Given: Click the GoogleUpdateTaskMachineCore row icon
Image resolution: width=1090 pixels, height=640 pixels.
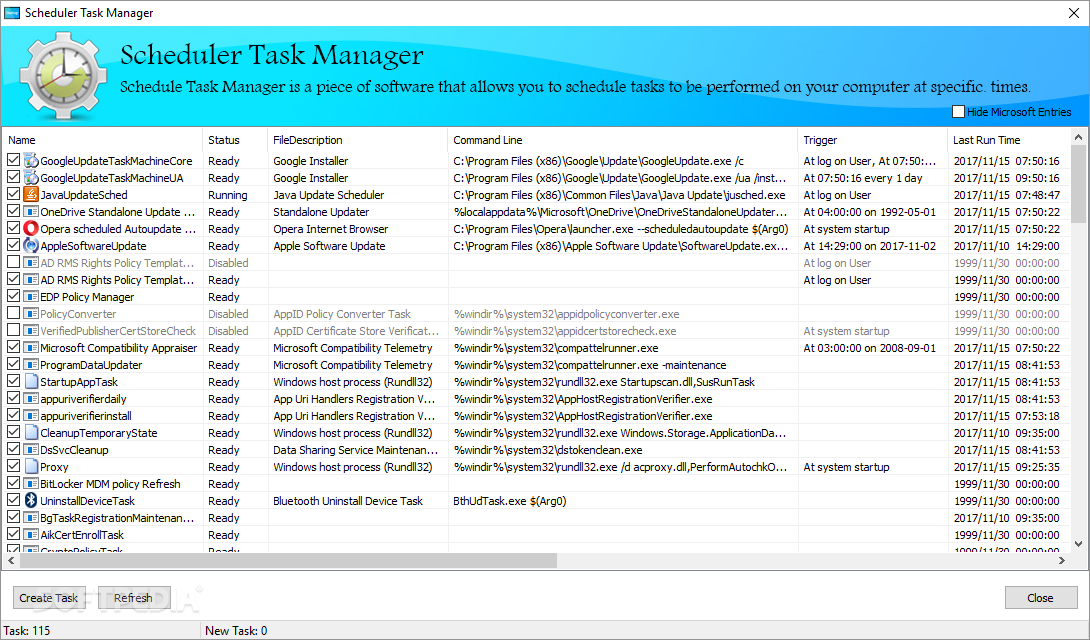Looking at the screenshot, I should (31, 161).
